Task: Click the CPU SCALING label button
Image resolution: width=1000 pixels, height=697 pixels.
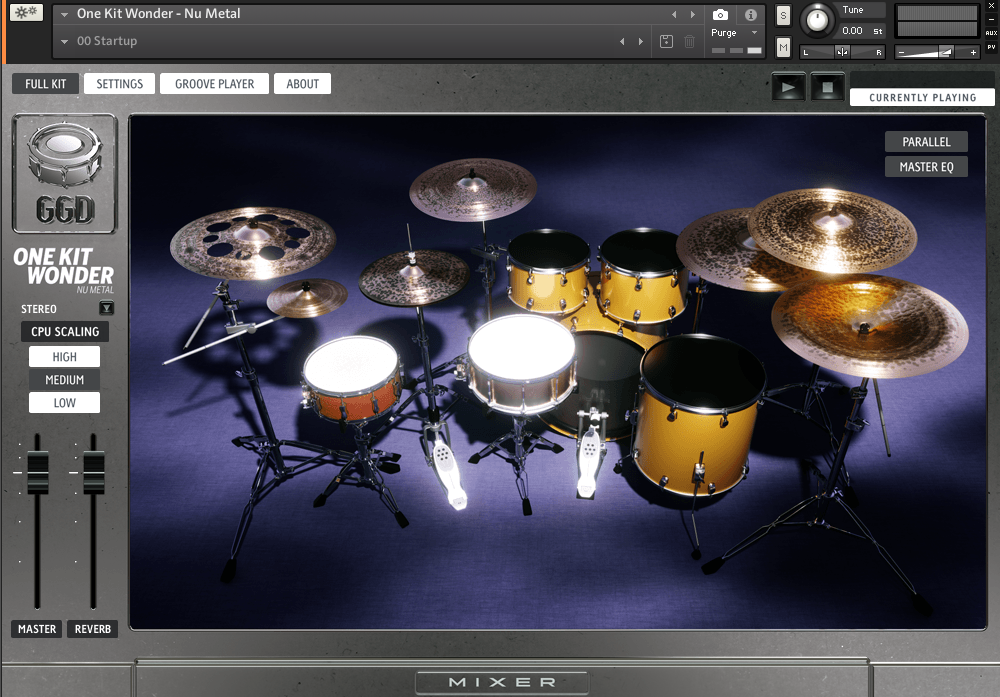Action: click(65, 332)
